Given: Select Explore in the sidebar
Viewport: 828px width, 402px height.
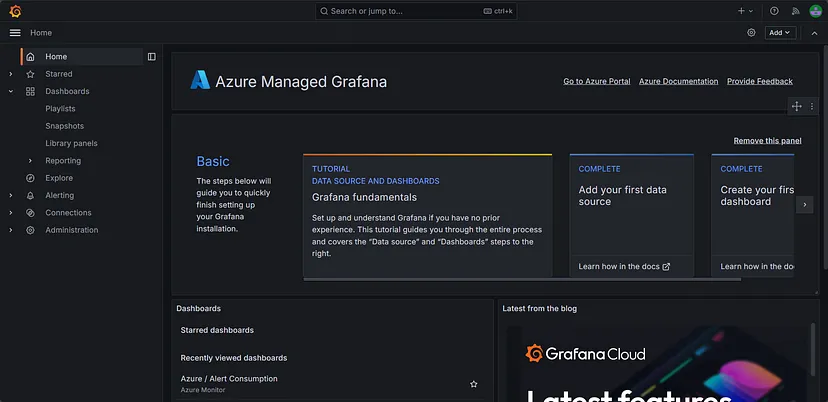Looking at the screenshot, I should 59,178.
